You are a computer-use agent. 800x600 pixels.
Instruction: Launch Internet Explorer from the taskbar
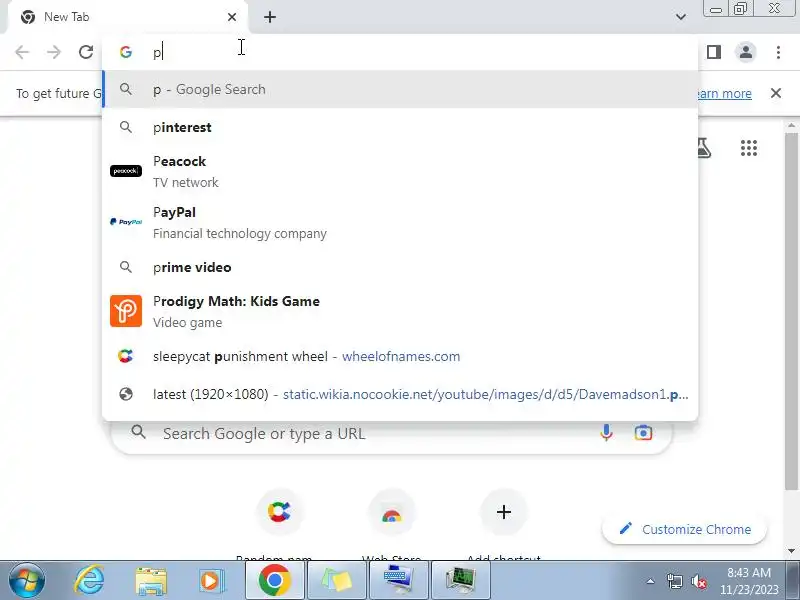(x=90, y=581)
